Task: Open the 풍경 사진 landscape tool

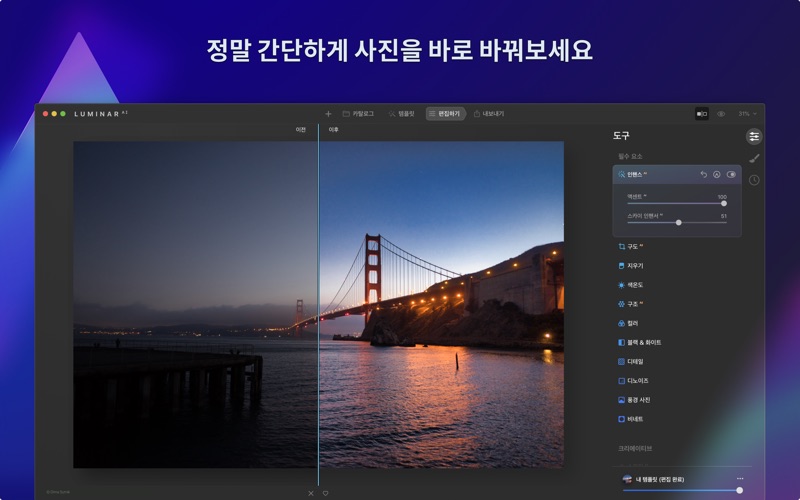Action: click(x=634, y=400)
